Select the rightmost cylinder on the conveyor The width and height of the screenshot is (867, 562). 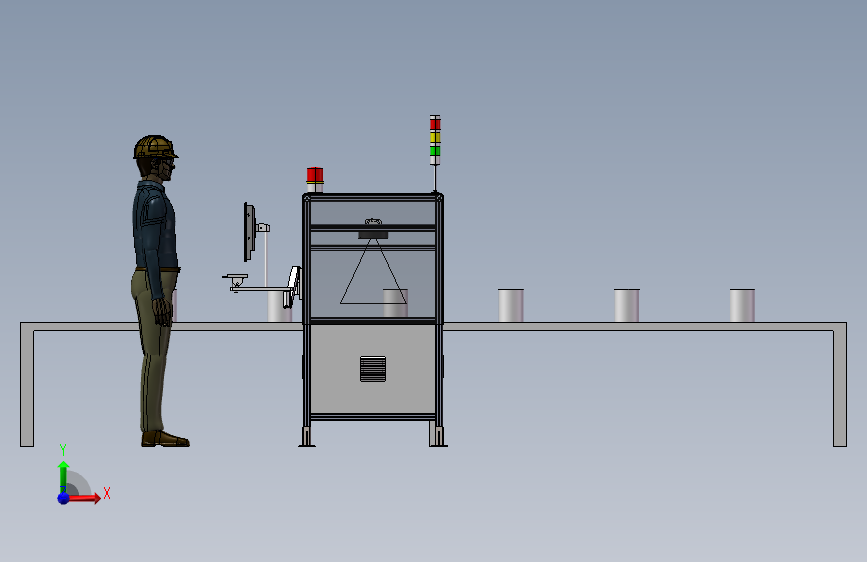(x=742, y=305)
